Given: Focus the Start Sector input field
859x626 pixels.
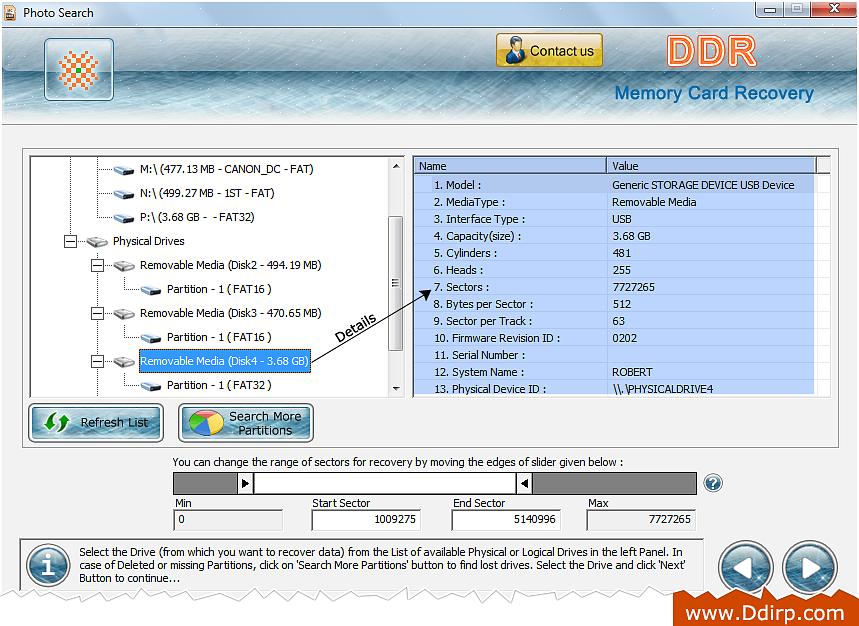Looking at the screenshot, I should tap(366, 520).
